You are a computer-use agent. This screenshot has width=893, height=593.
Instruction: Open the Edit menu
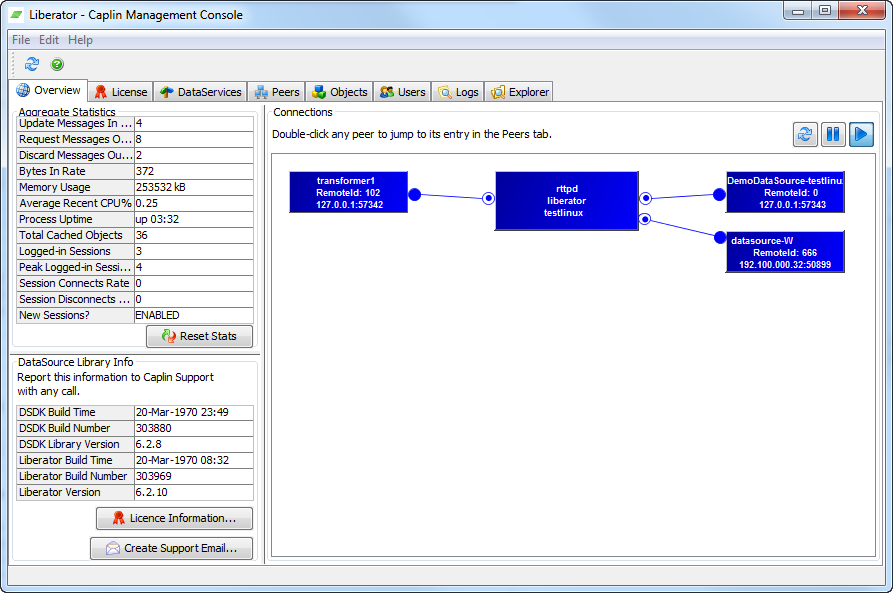pyautogui.click(x=48, y=40)
